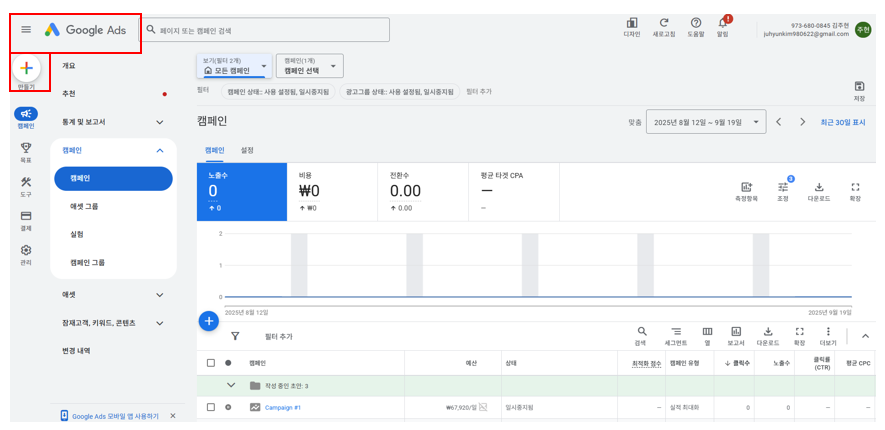This screenshot has width=885, height=430.
Task: Select the 노출수 metric card
Action: tap(242, 192)
